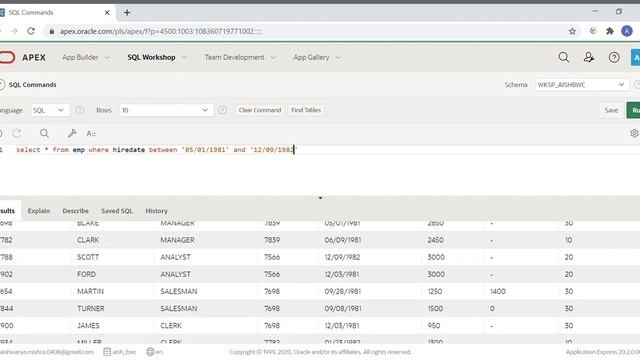Open a new browser tab

point(127,13)
